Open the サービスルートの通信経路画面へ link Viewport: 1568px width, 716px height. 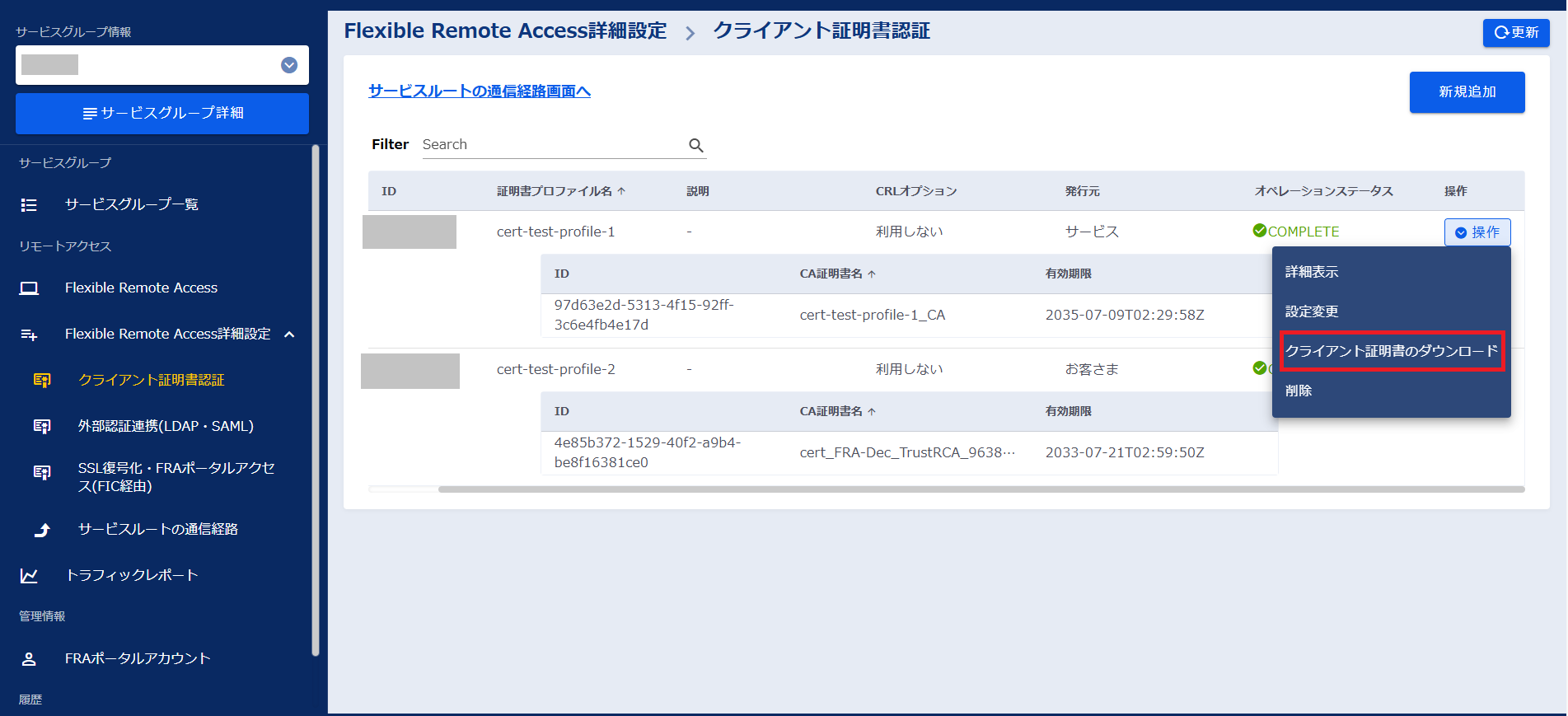[x=479, y=91]
